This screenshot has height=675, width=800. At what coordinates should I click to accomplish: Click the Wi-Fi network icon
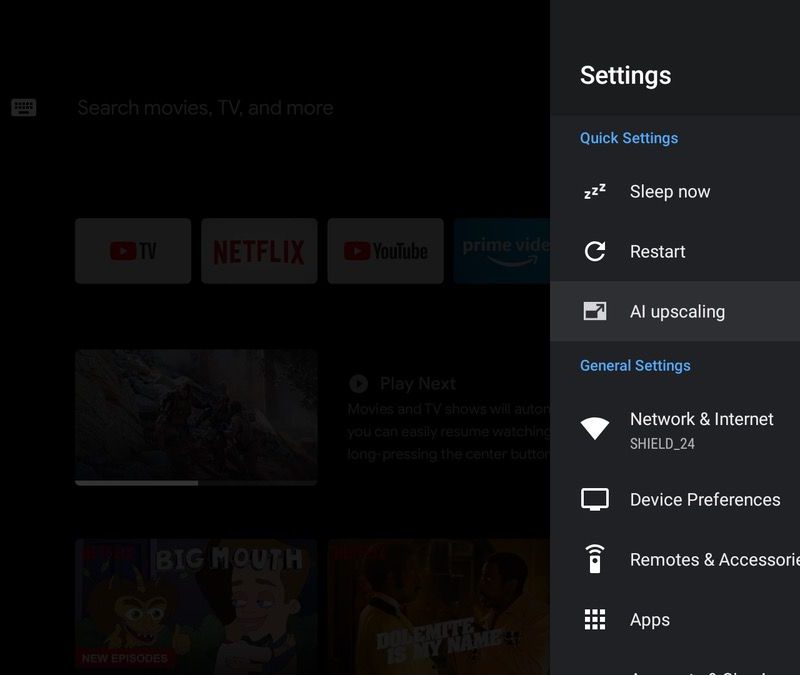(x=595, y=429)
